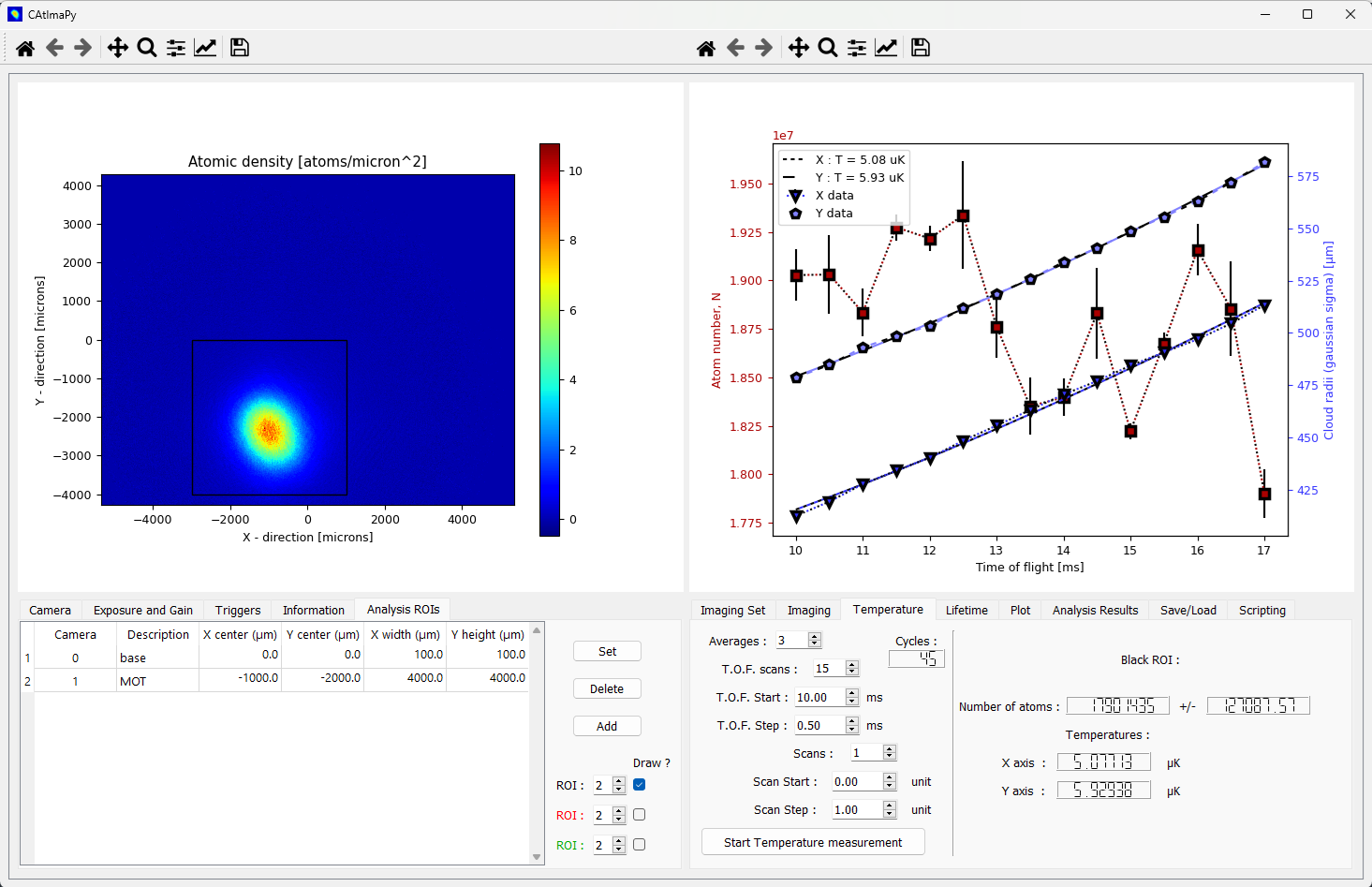Image resolution: width=1372 pixels, height=887 pixels.
Task: Select the left plot's Pan tool
Action: 117,48
